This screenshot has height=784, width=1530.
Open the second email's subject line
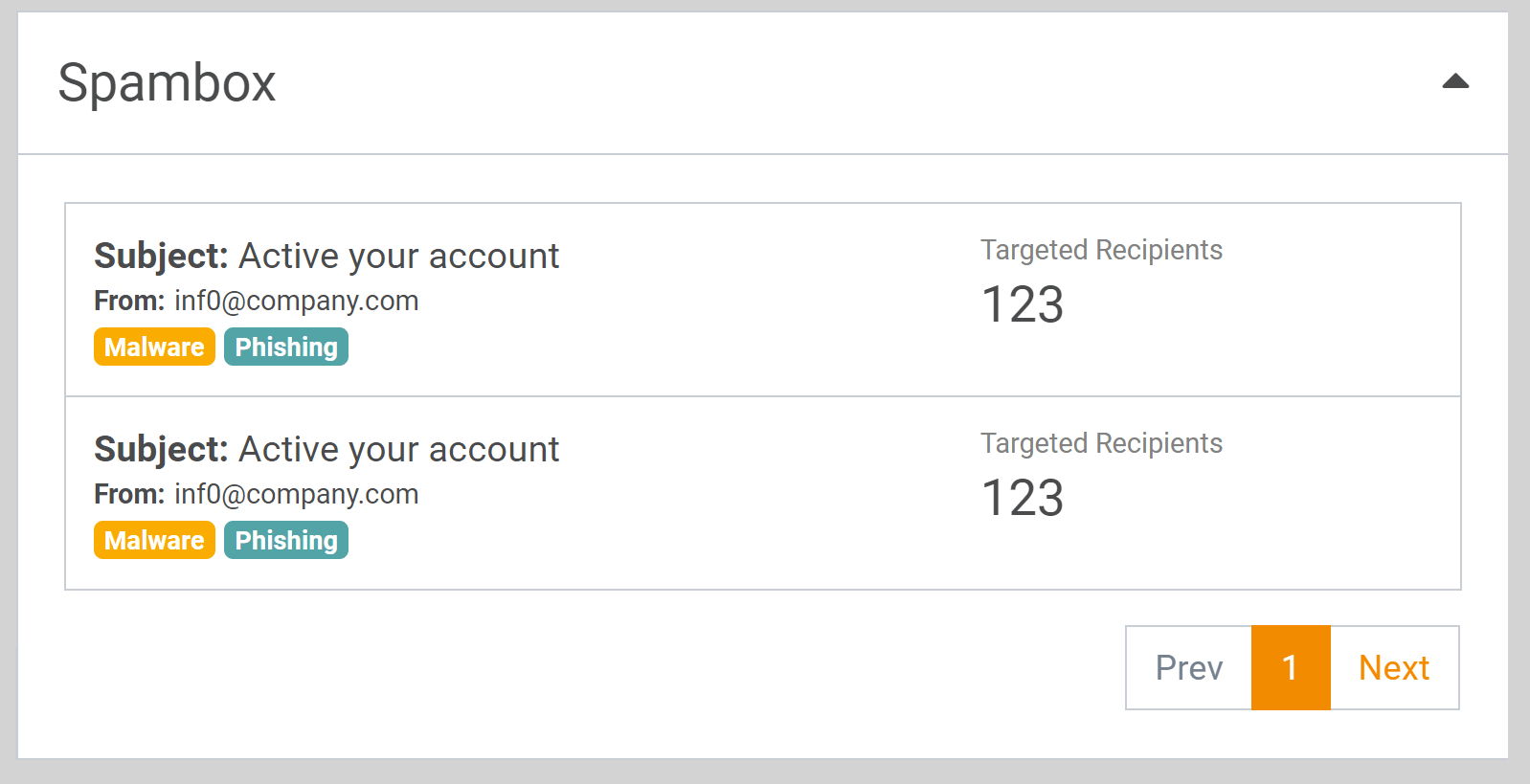pyautogui.click(x=398, y=450)
